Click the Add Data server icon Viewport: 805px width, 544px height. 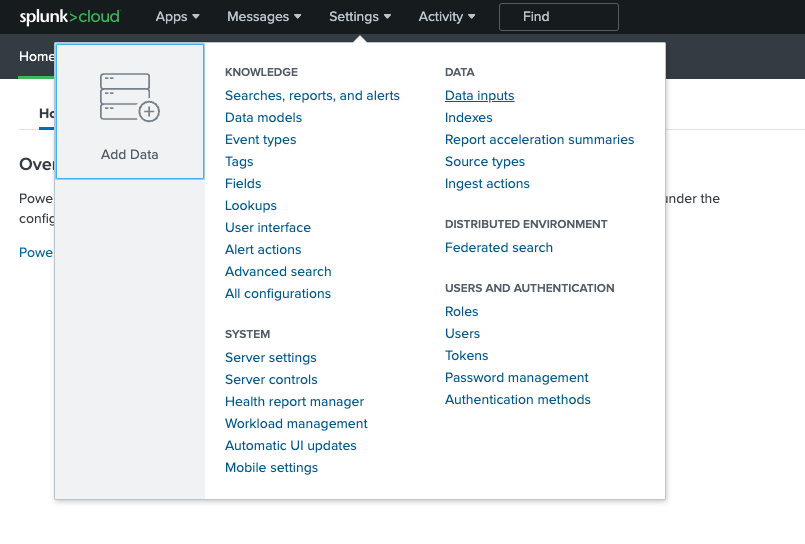point(130,98)
